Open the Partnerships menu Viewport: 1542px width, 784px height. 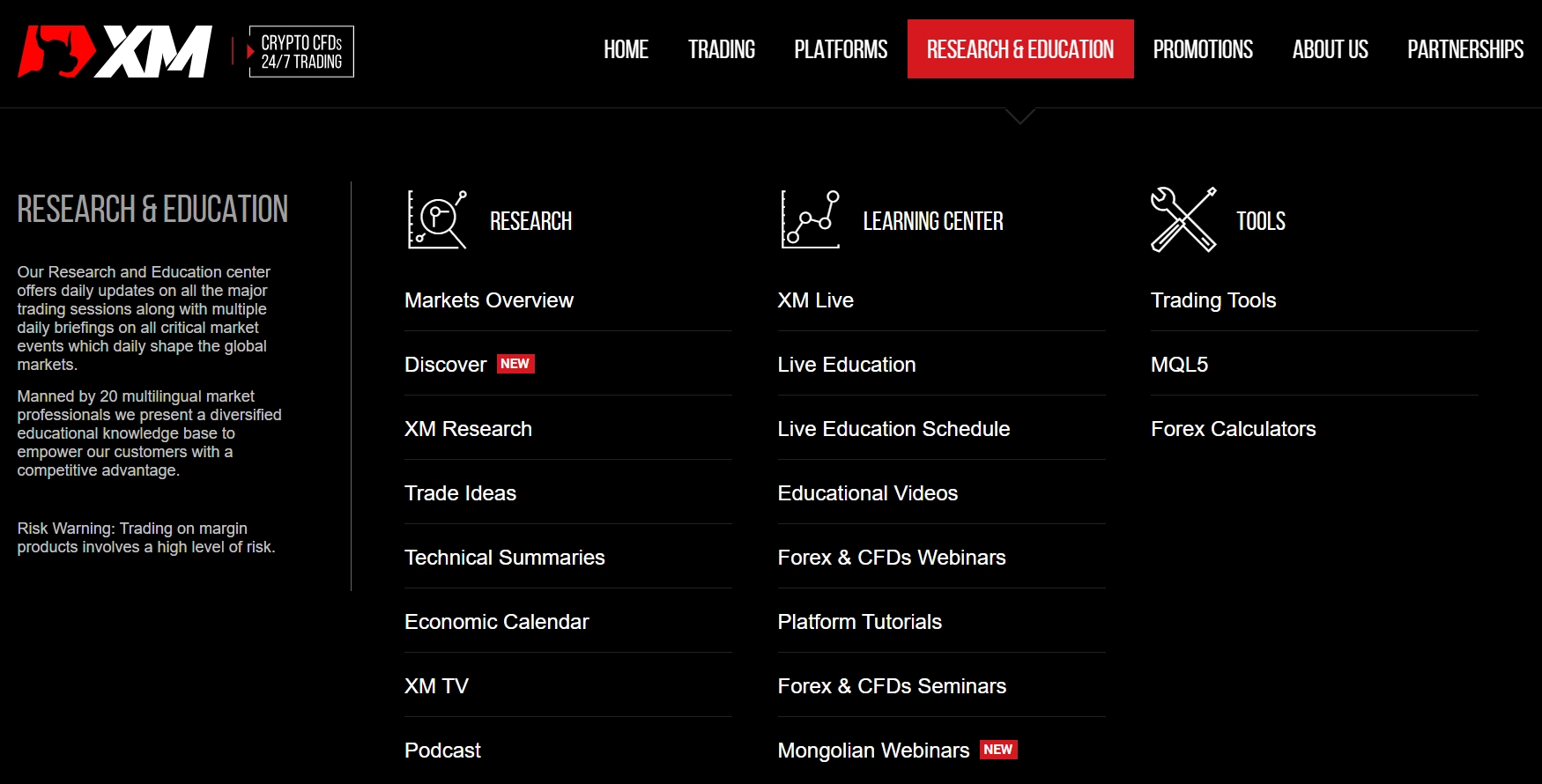[1465, 49]
